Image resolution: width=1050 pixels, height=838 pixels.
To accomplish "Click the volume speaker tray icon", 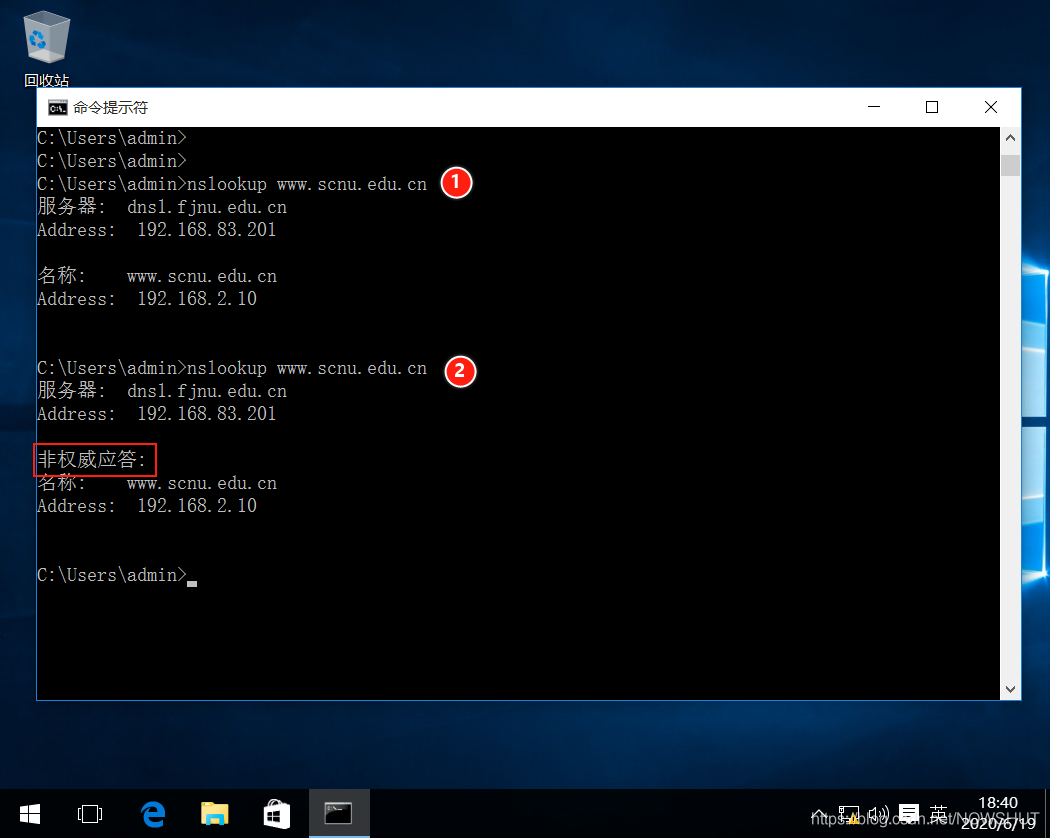I will (878, 814).
